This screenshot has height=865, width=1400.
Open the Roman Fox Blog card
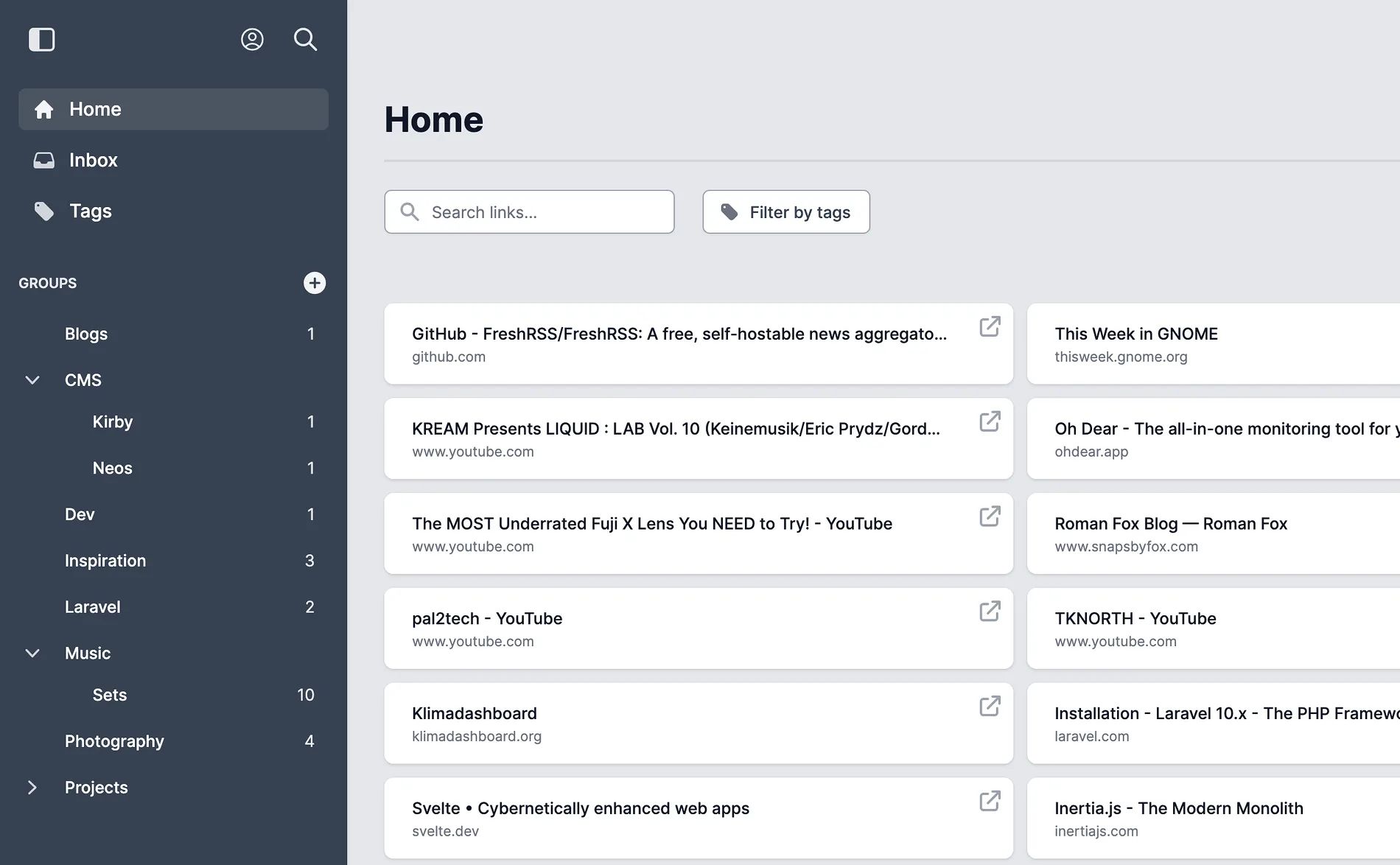1214,533
